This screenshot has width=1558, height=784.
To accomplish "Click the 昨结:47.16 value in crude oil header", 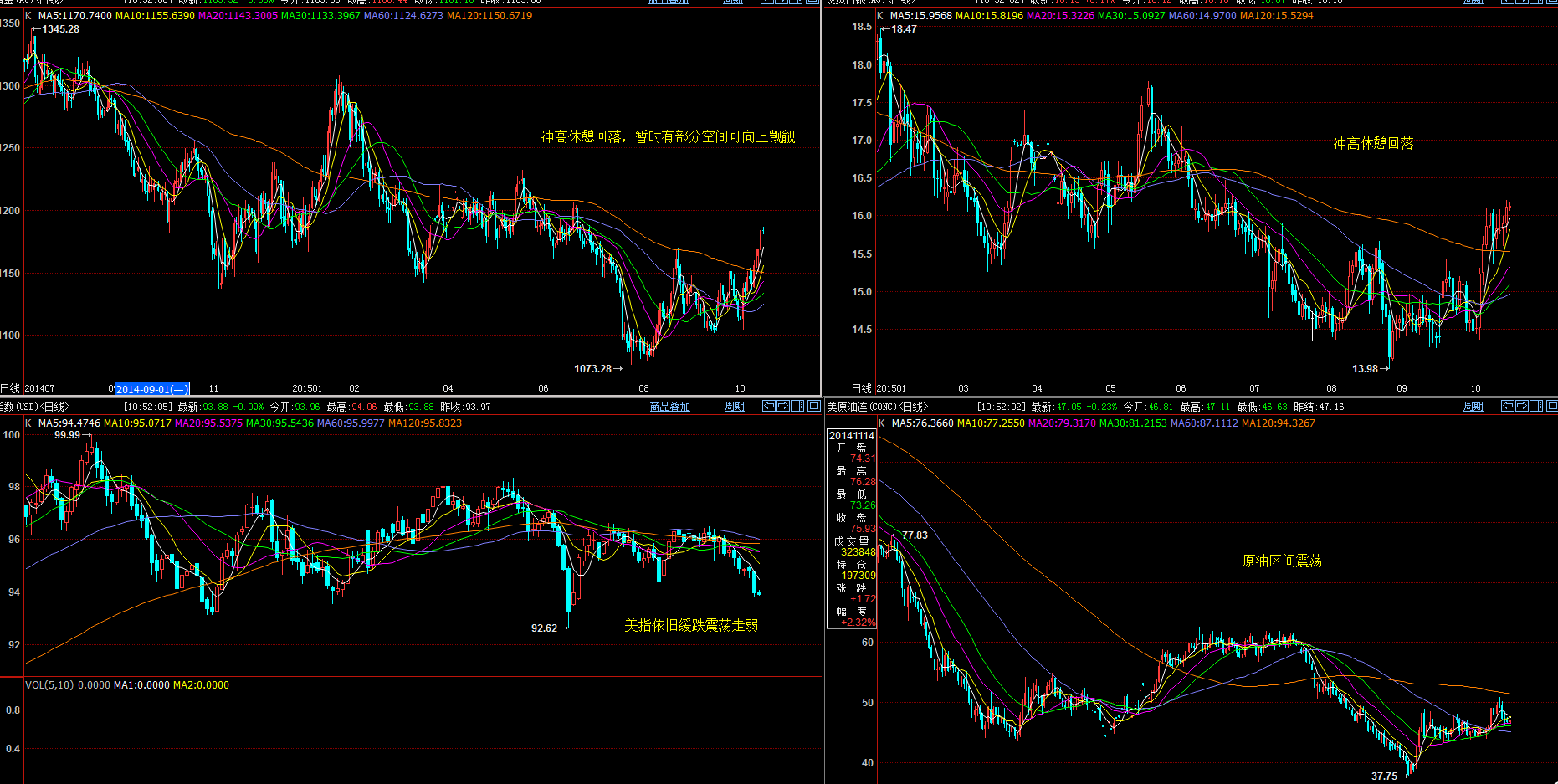I will tap(1319, 407).
